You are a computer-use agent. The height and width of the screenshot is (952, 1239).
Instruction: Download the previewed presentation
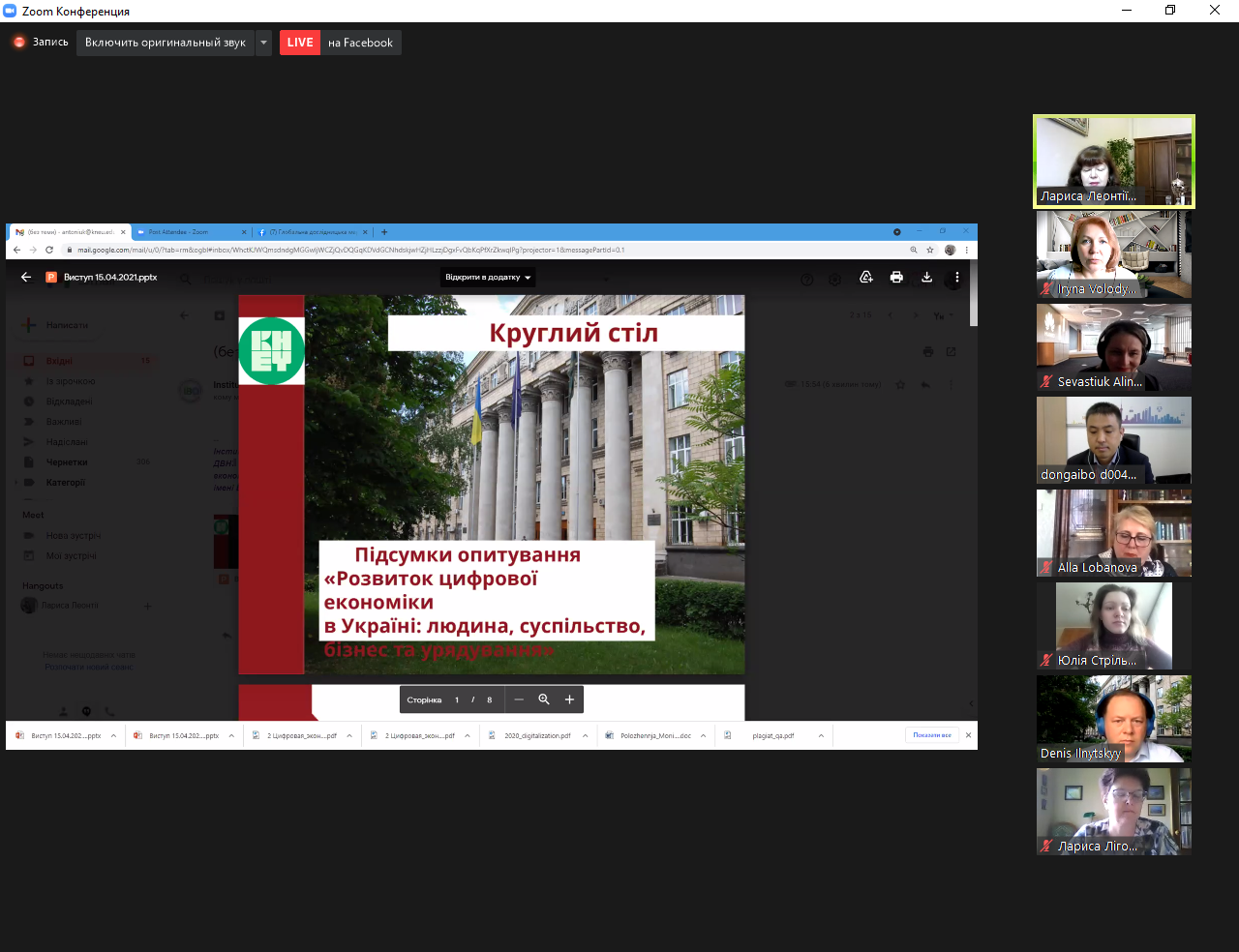coord(926,278)
